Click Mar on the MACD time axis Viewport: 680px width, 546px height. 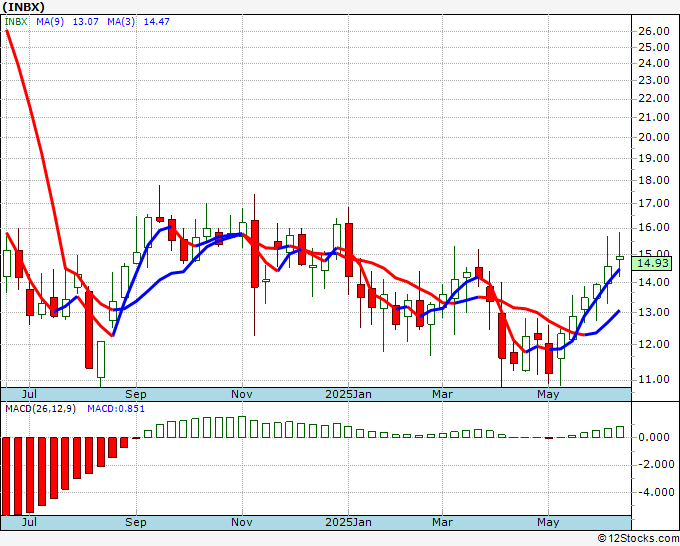coord(442,522)
